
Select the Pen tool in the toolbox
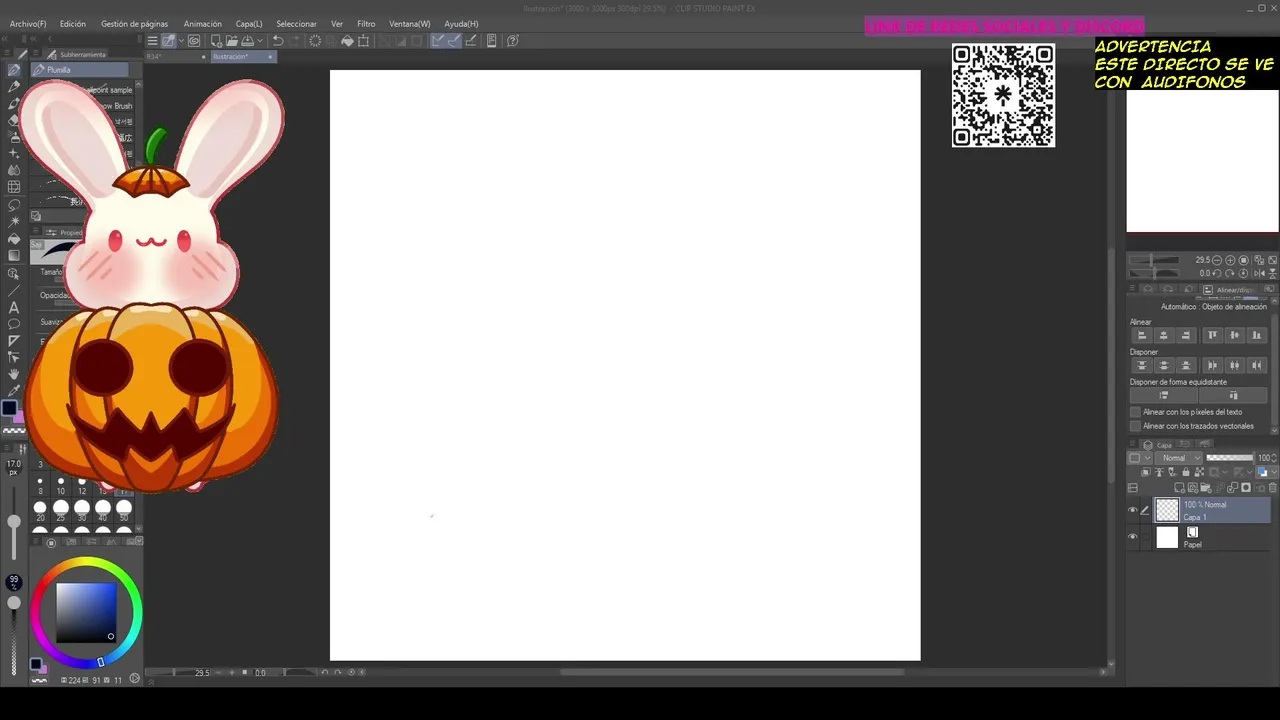pos(14,70)
